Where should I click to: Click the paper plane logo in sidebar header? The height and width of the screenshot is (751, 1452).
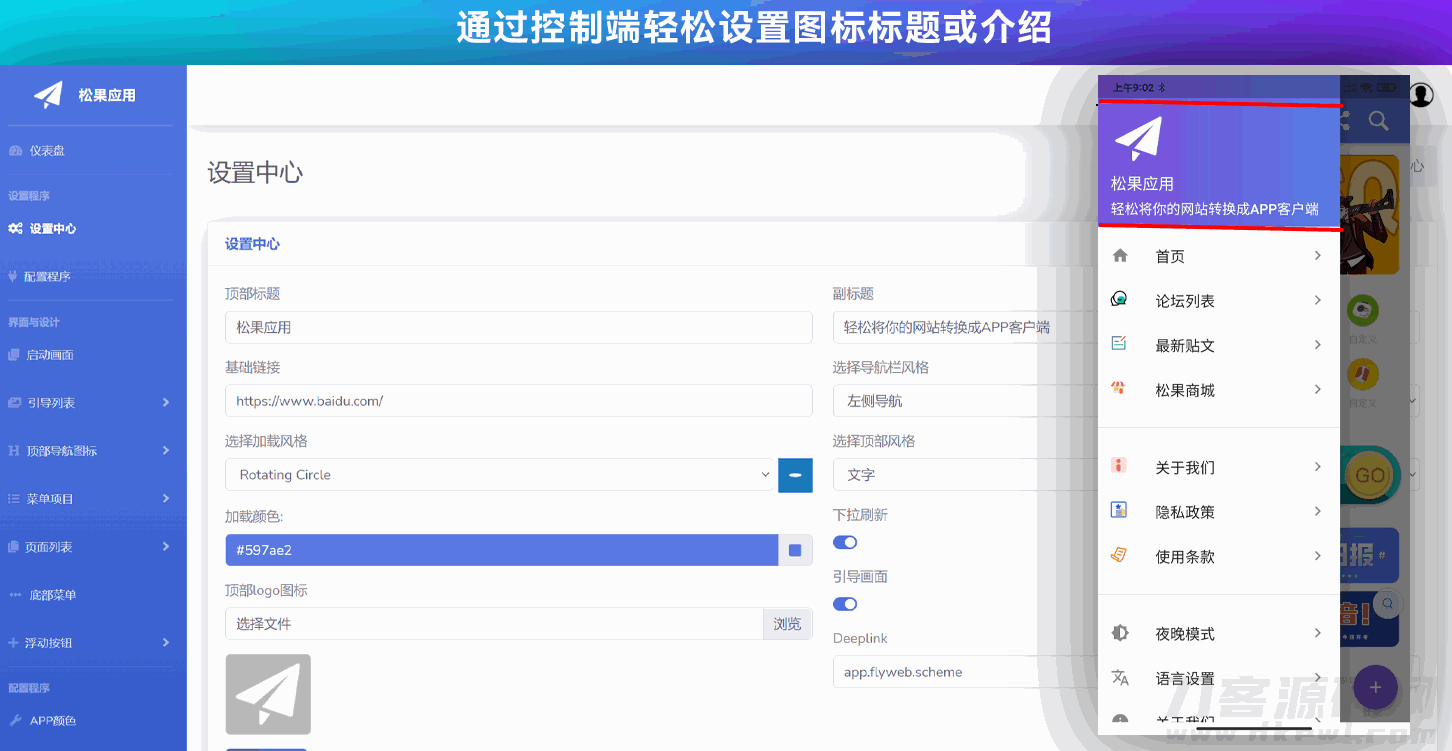(x=48, y=95)
